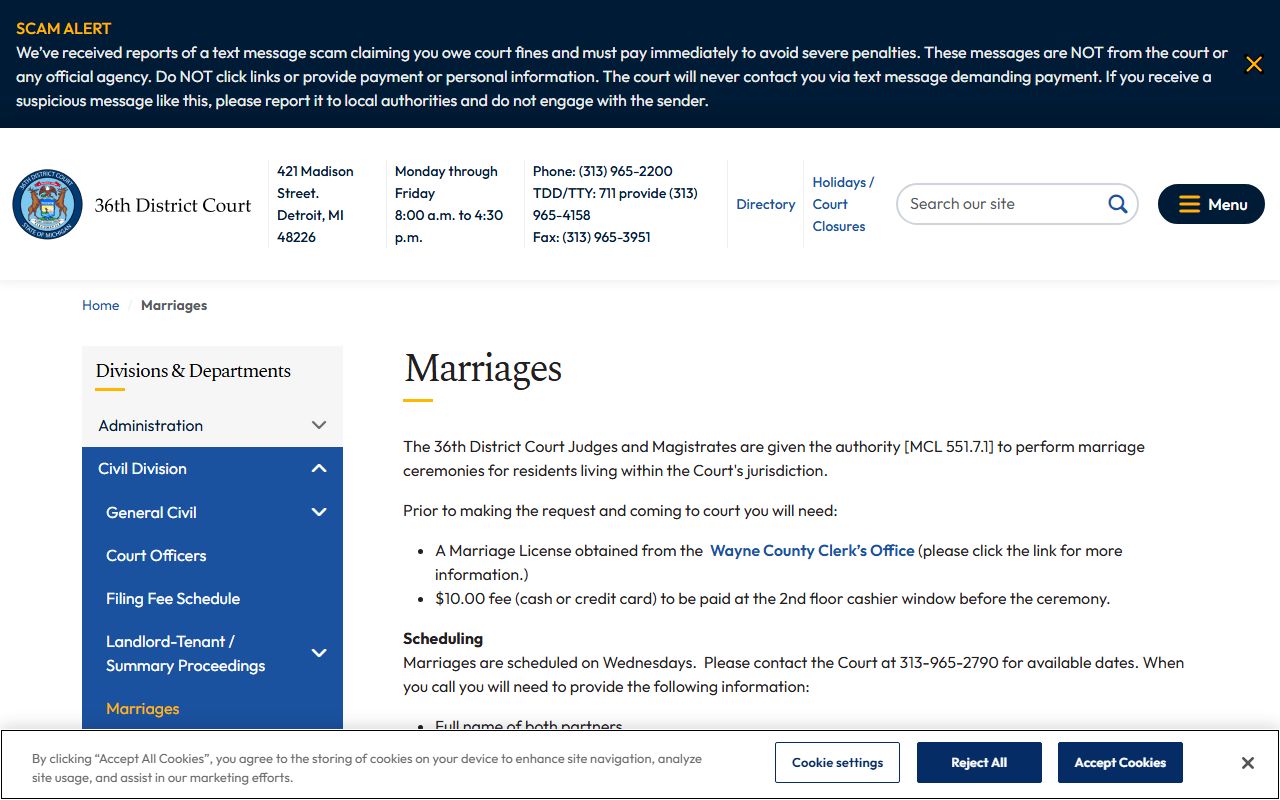This screenshot has height=800, width=1280.
Task: Go to Home breadcrumb
Action: [100, 305]
